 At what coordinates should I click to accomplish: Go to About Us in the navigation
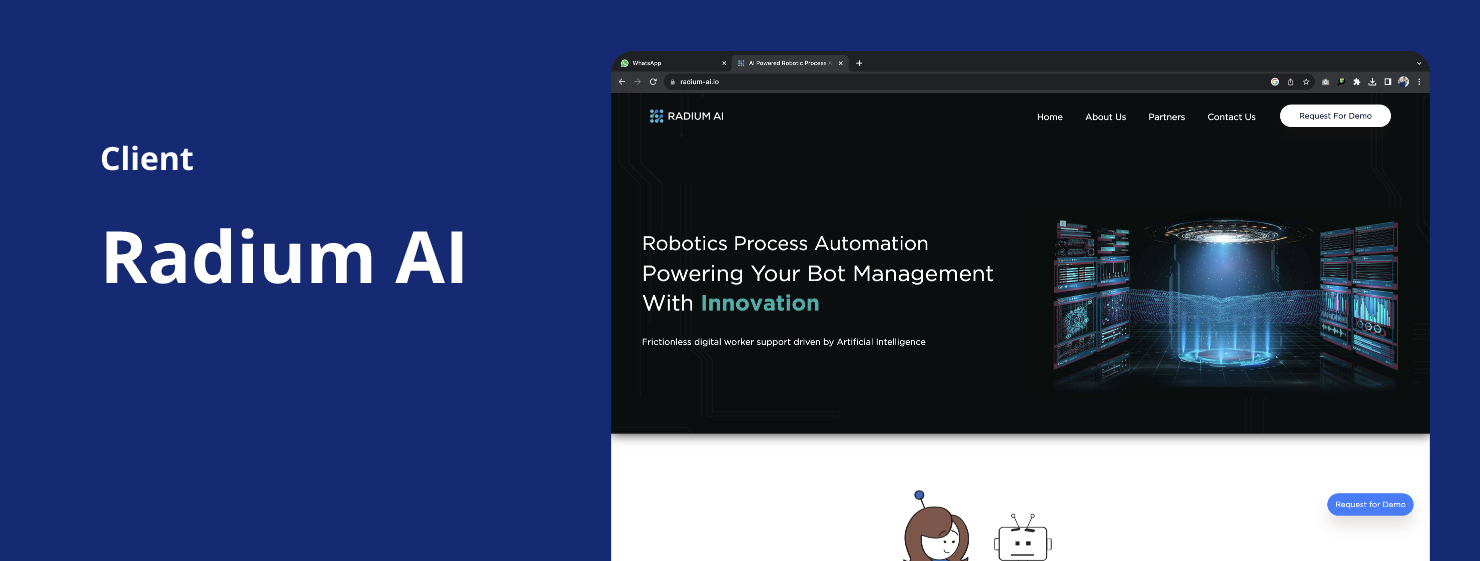tap(1105, 117)
